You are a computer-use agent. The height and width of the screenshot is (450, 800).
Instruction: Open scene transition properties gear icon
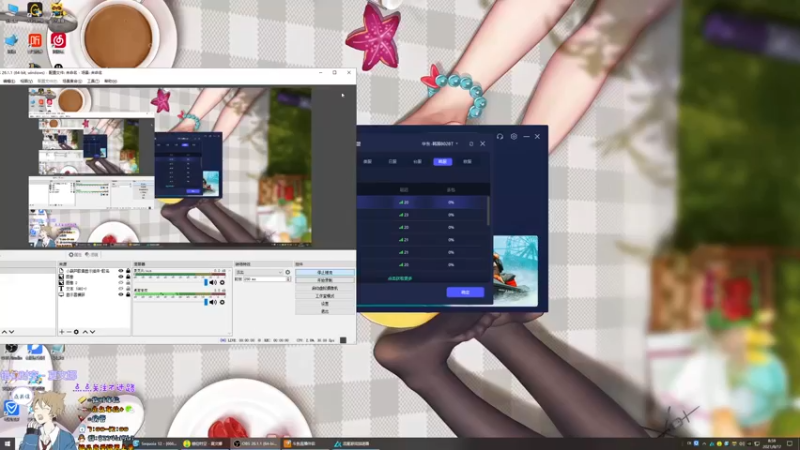[288, 272]
